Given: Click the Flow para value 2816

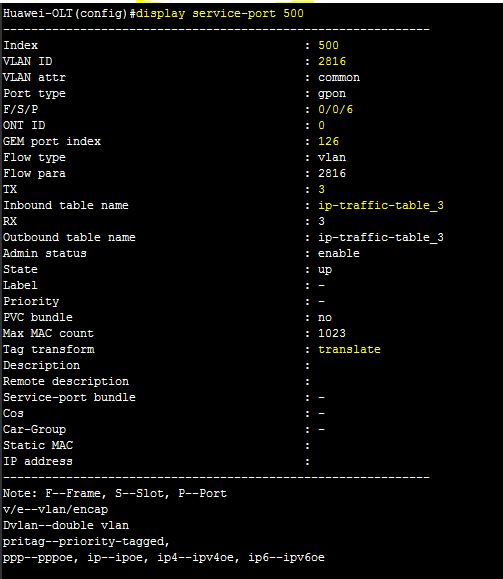Looking at the screenshot, I should pyautogui.click(x=332, y=173).
